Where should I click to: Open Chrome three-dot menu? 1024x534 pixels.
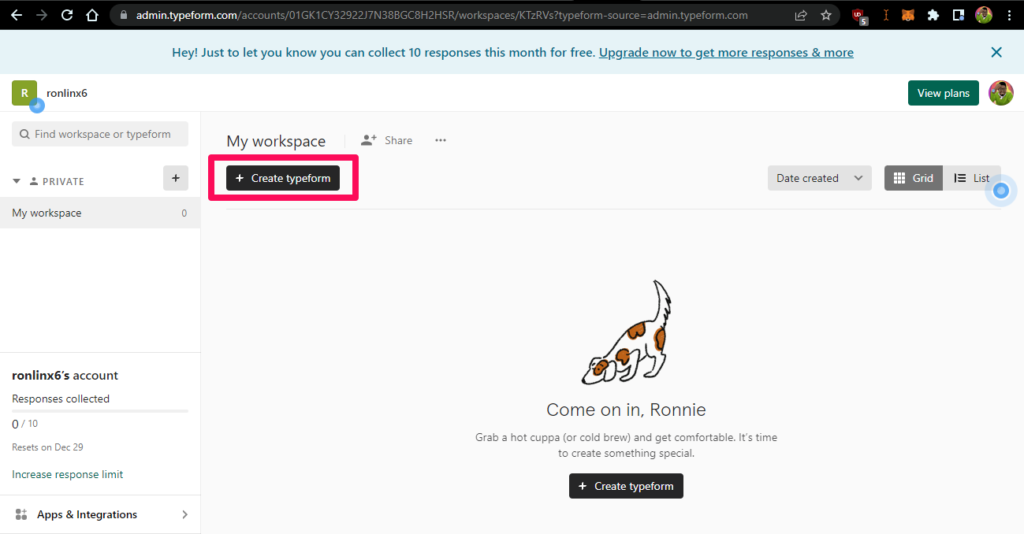tap(1009, 15)
